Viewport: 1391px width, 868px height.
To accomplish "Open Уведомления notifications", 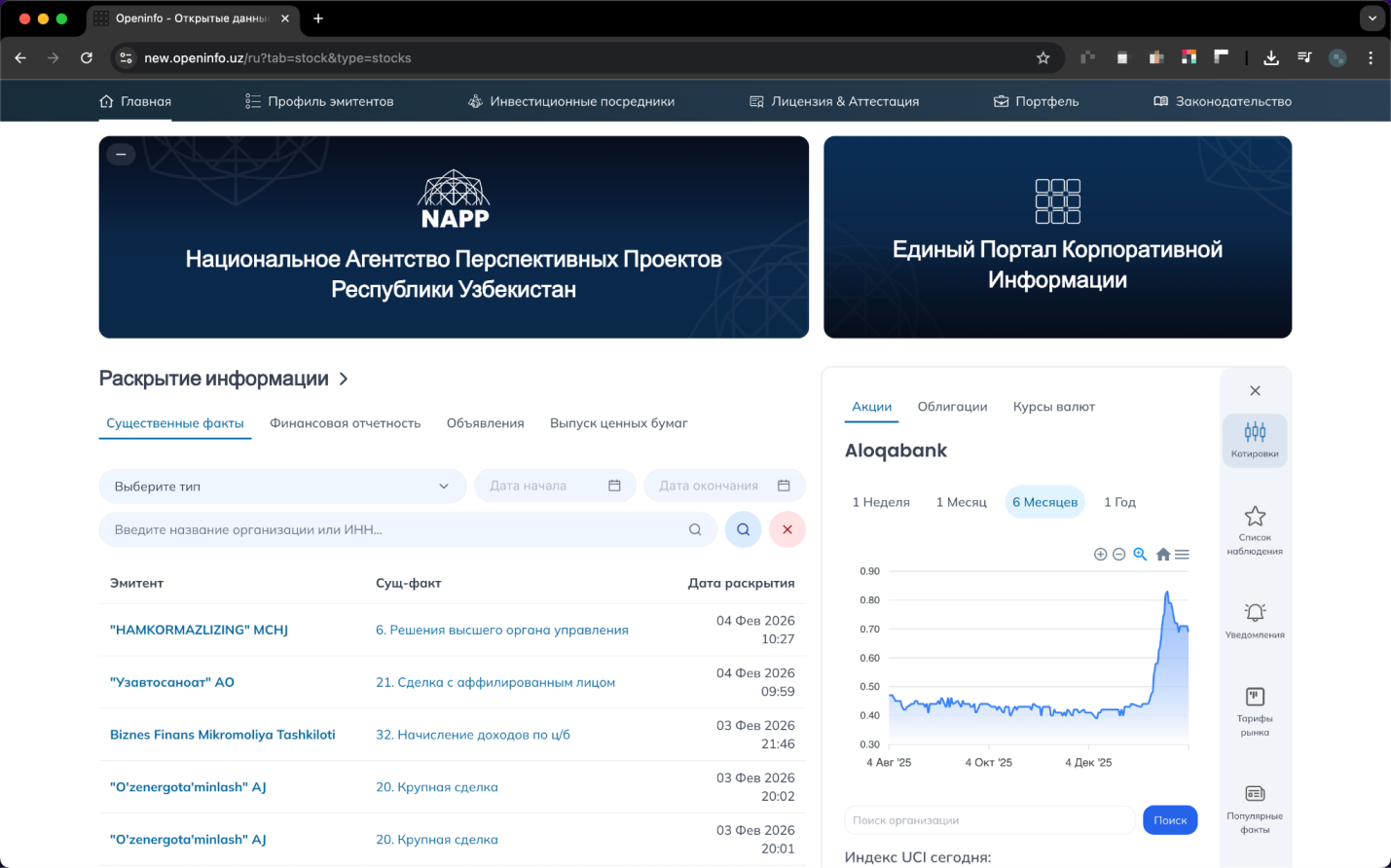I will (1255, 621).
